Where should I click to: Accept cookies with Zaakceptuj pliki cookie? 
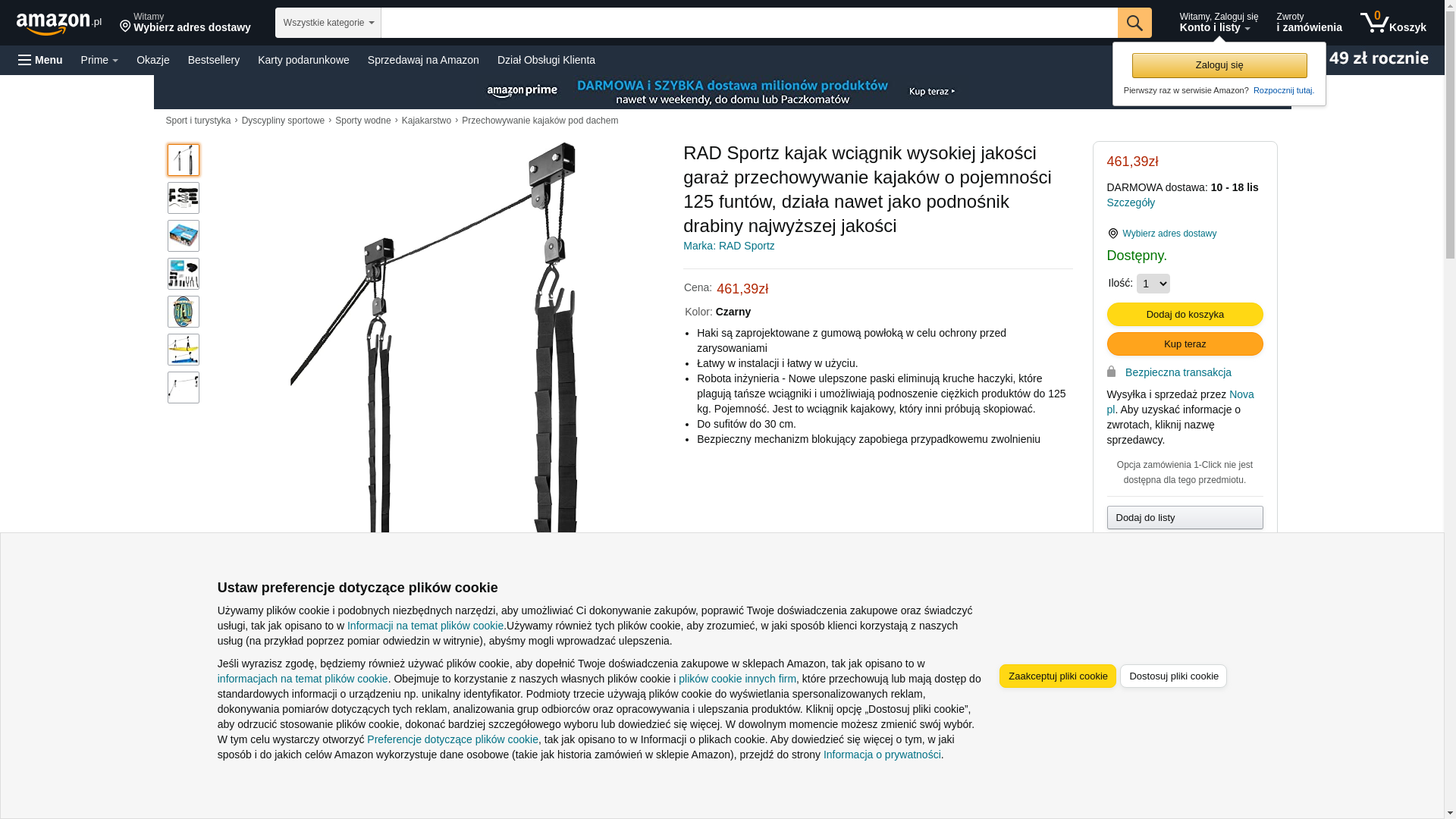point(1058,676)
